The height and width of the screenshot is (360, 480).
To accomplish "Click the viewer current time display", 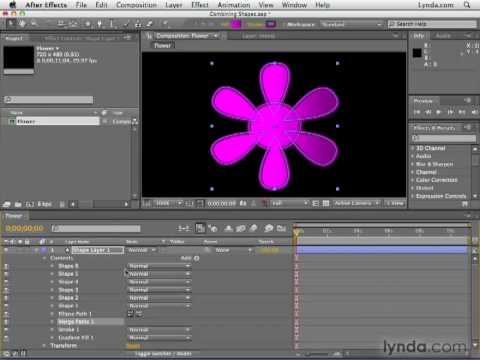I will click(222, 203).
